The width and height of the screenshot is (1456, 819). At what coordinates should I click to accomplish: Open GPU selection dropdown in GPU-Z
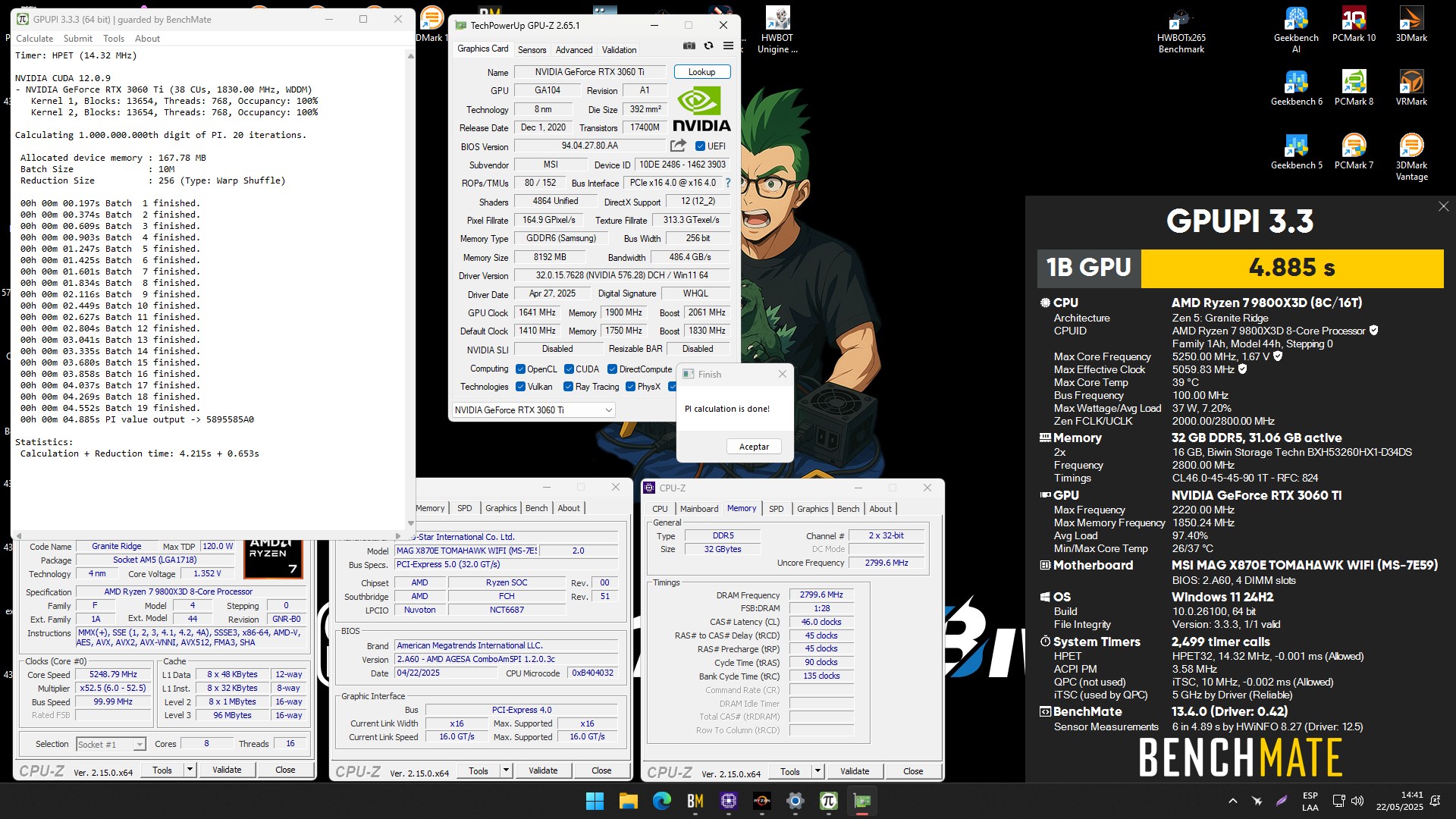point(533,410)
